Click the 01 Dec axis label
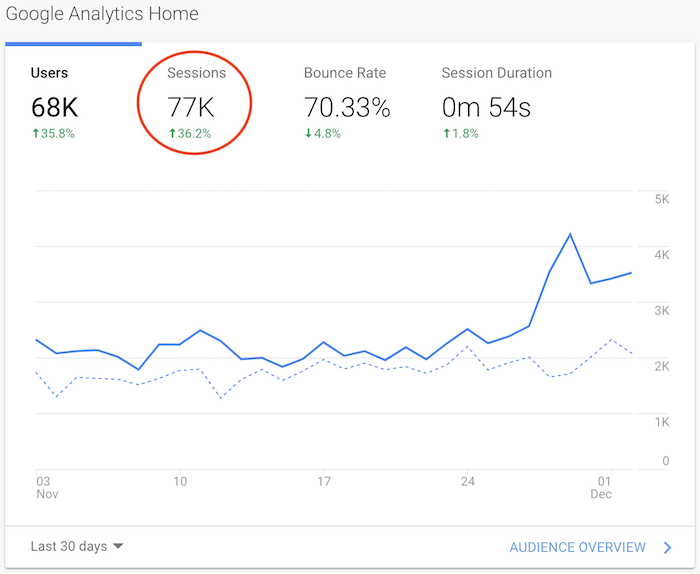This screenshot has height=574, width=700. pyautogui.click(x=601, y=487)
